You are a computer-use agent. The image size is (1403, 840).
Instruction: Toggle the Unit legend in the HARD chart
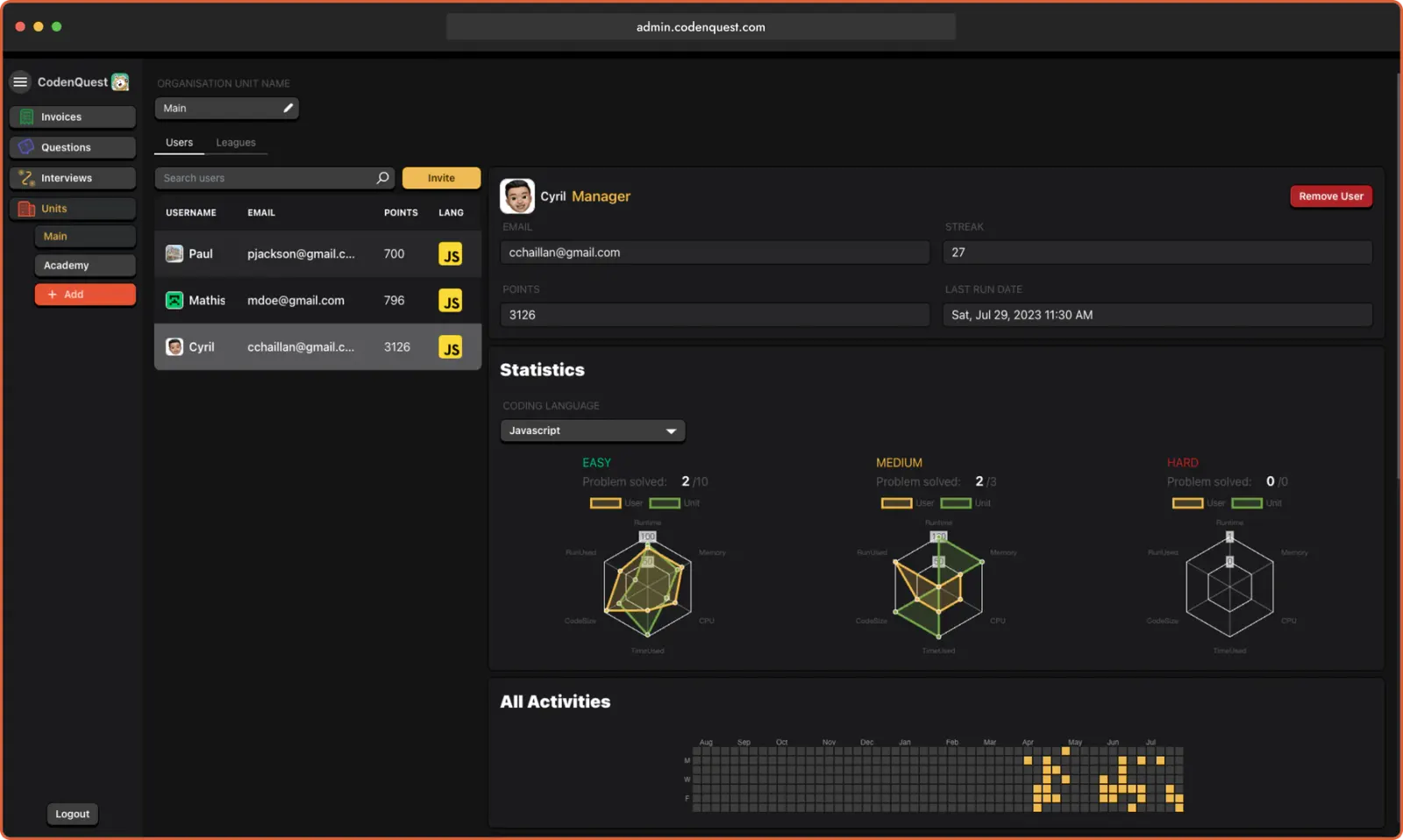pos(1257,502)
